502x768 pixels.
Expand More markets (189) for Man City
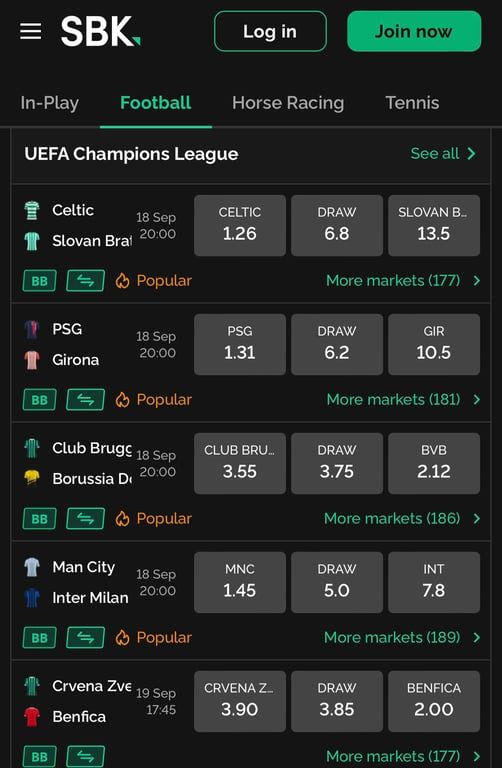[x=403, y=638]
